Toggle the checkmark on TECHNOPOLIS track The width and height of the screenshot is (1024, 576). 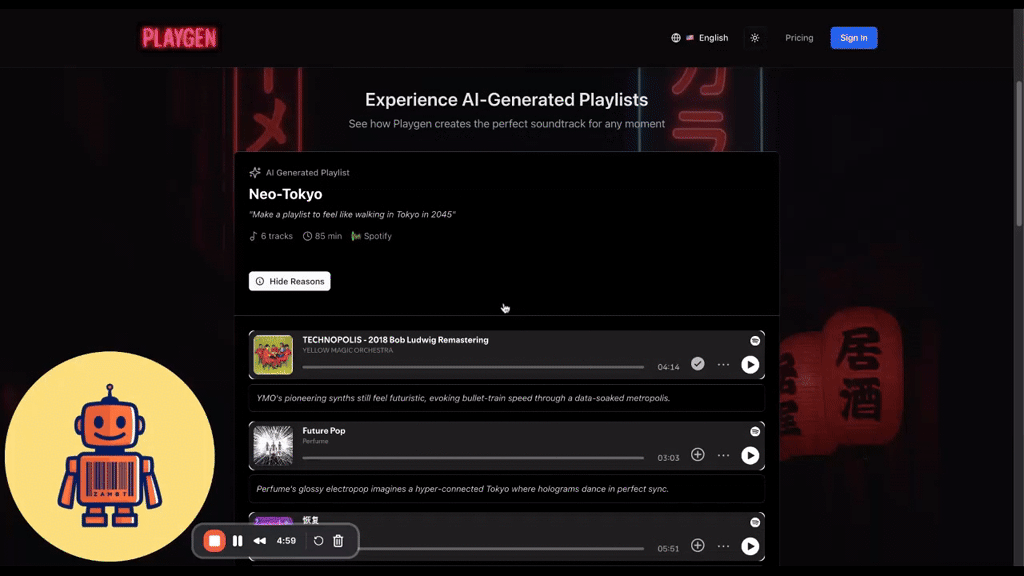(x=697, y=364)
